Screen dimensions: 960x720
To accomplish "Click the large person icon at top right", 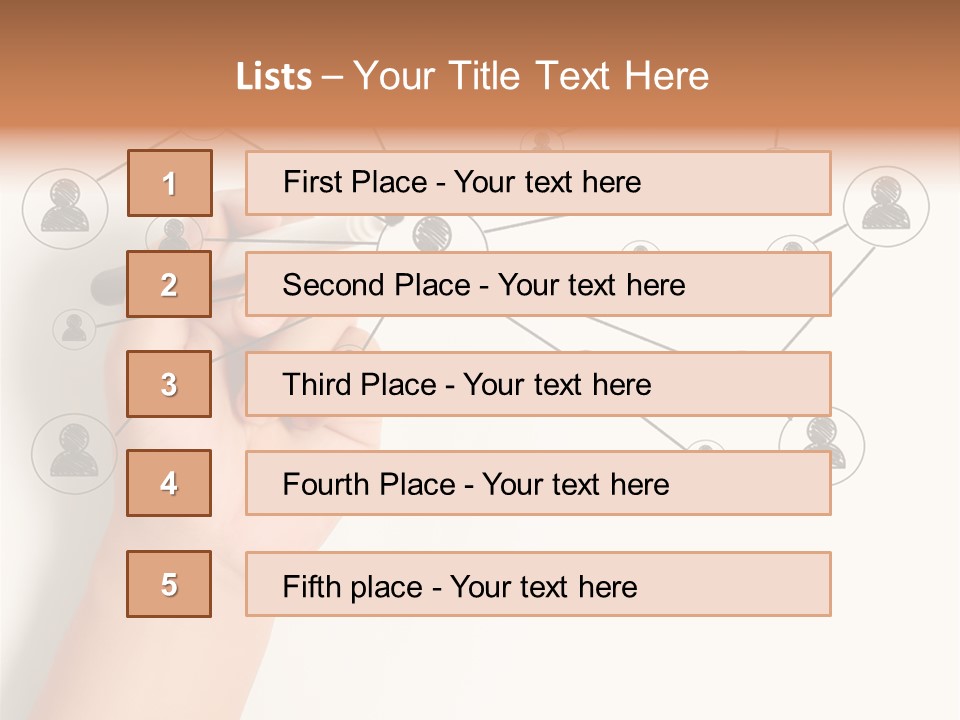I will tap(886, 203).
